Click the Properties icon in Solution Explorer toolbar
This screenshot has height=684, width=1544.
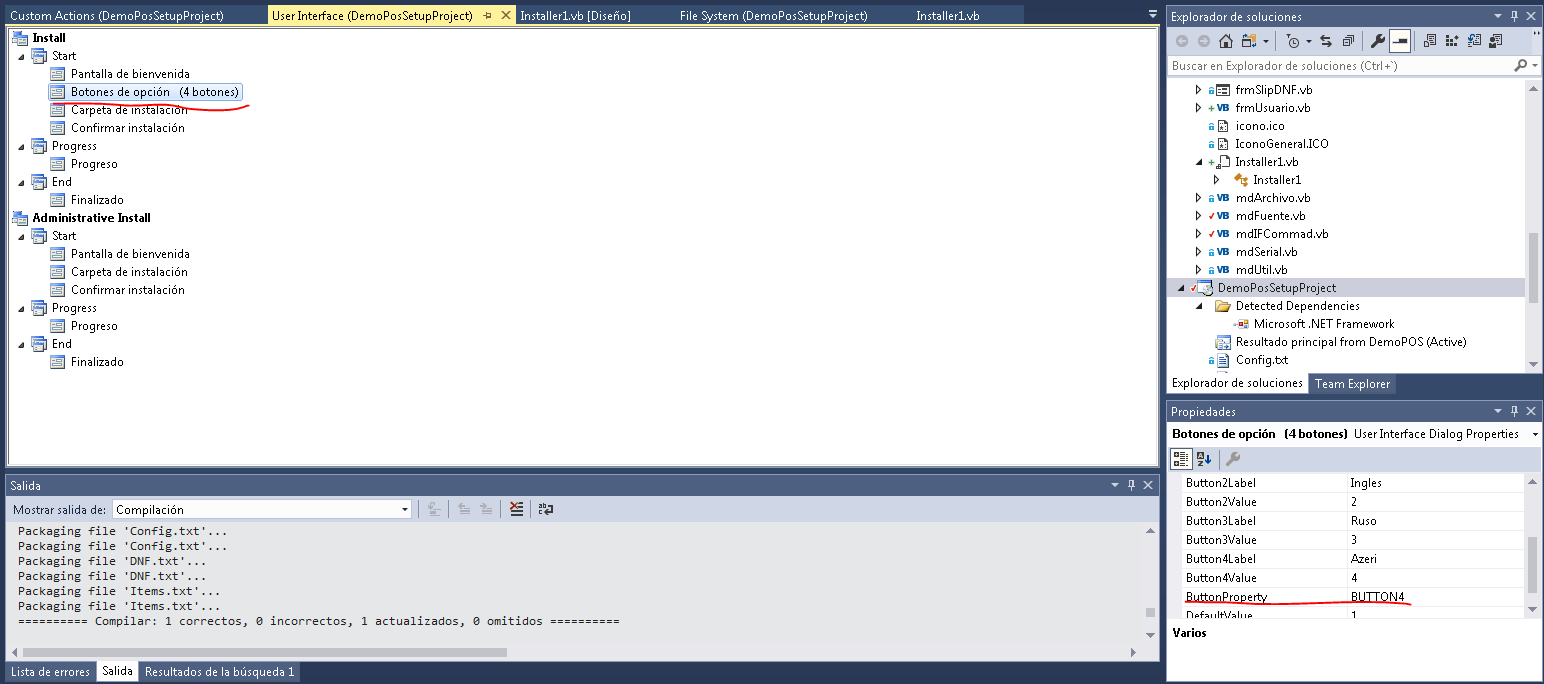click(x=1378, y=40)
